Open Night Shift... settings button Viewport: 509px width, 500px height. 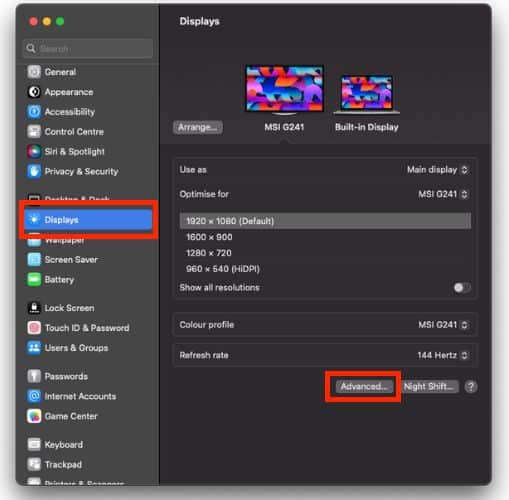(429, 387)
